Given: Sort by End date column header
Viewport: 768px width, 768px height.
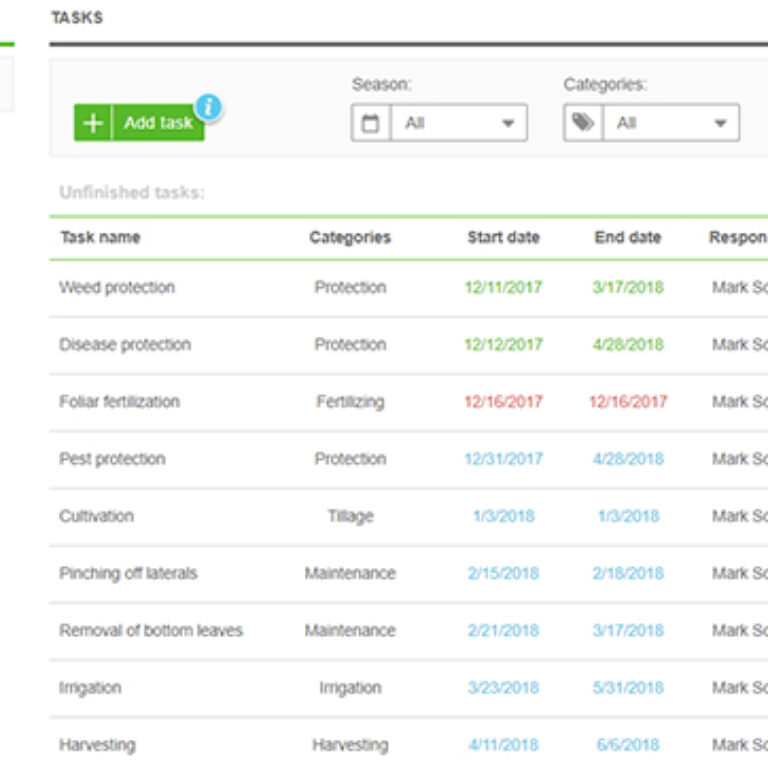Looking at the screenshot, I should tap(628, 238).
